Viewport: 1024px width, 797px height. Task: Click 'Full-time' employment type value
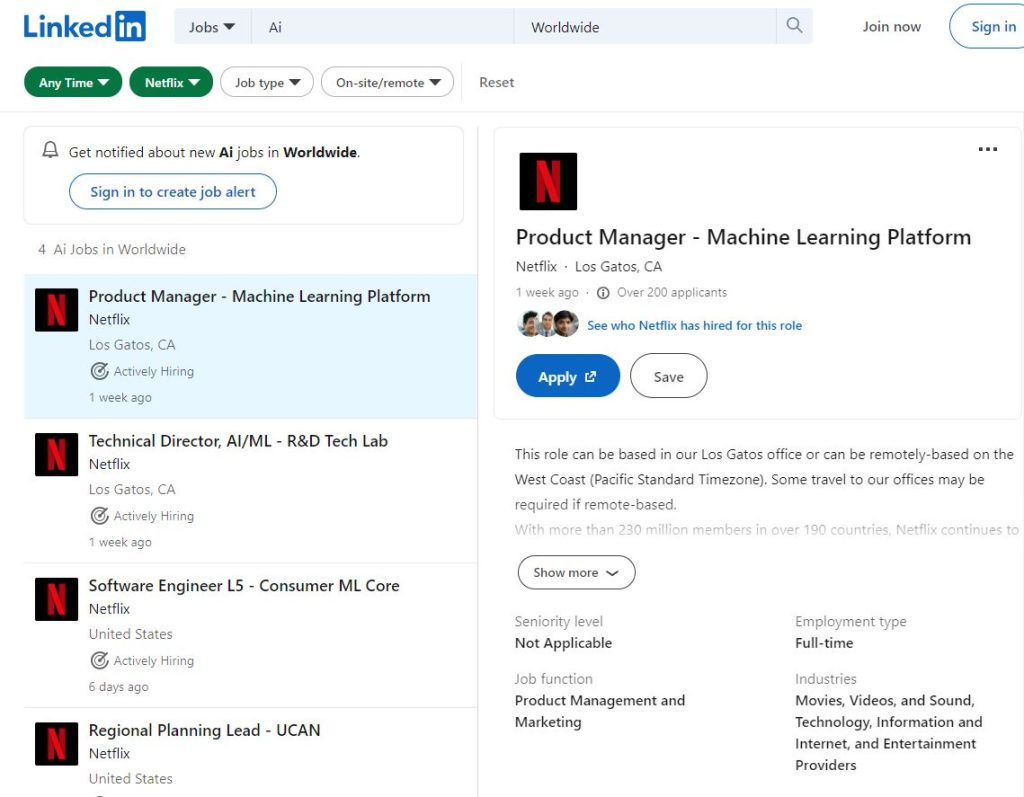[824, 643]
